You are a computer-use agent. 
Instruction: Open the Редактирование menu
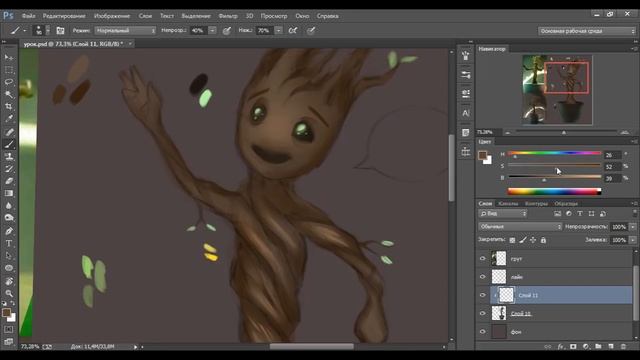click(64, 16)
